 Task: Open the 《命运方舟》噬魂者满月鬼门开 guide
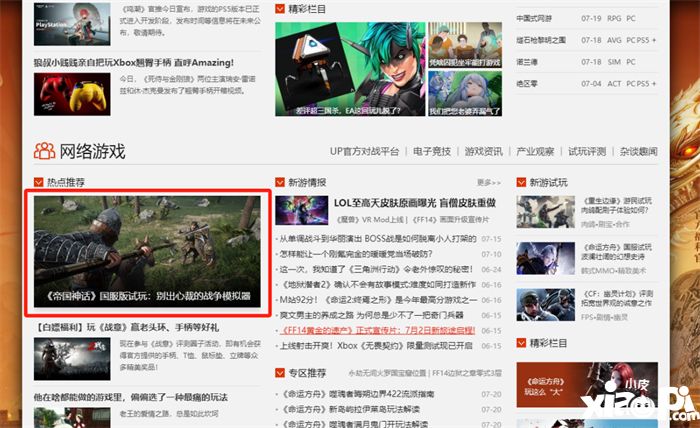point(354,424)
